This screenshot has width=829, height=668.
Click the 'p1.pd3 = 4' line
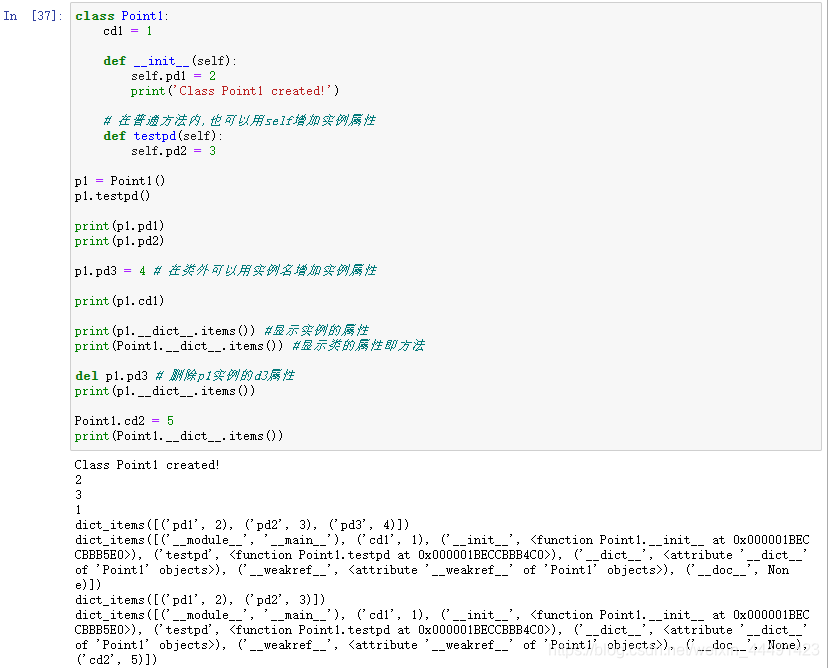(x=226, y=271)
